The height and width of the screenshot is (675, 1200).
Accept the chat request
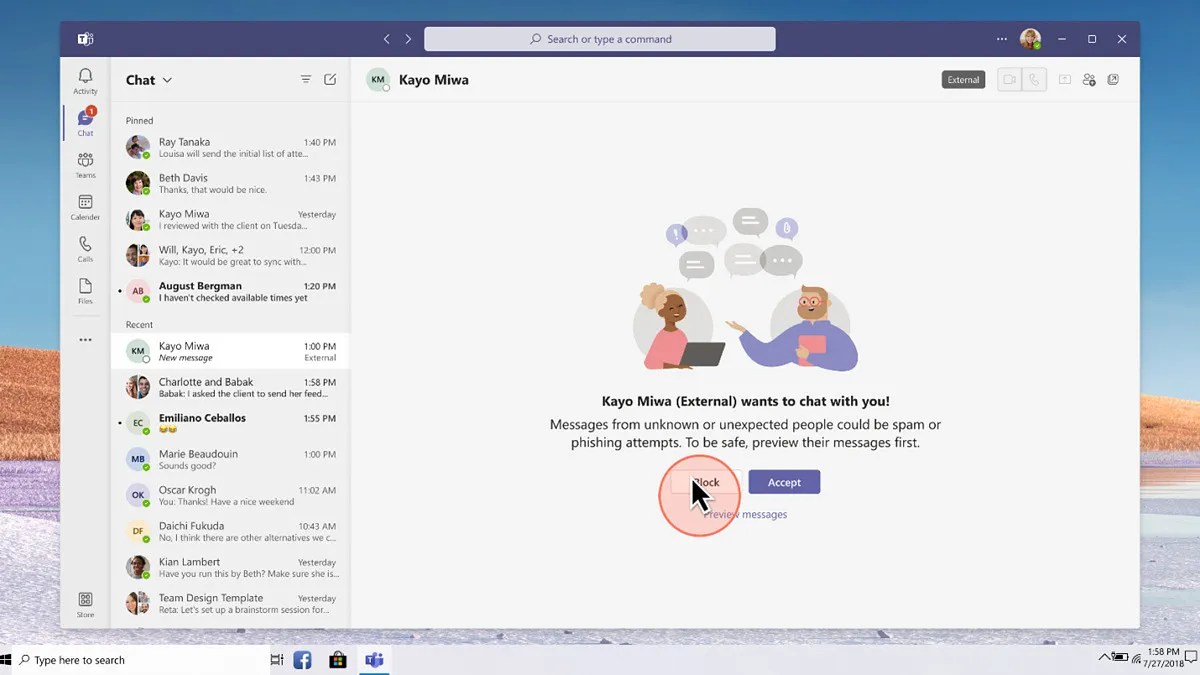pos(784,481)
